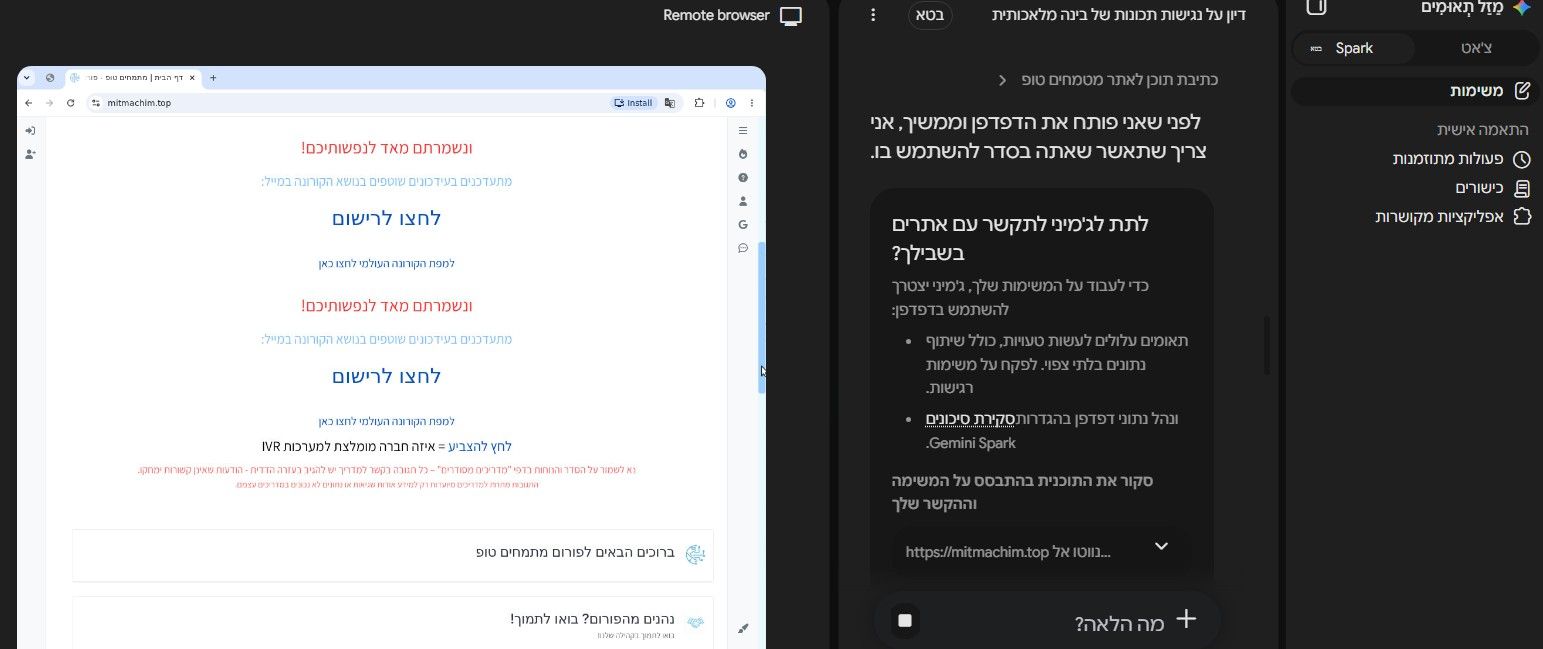
Task: Open the three-dot chat options menu
Action: [873, 15]
